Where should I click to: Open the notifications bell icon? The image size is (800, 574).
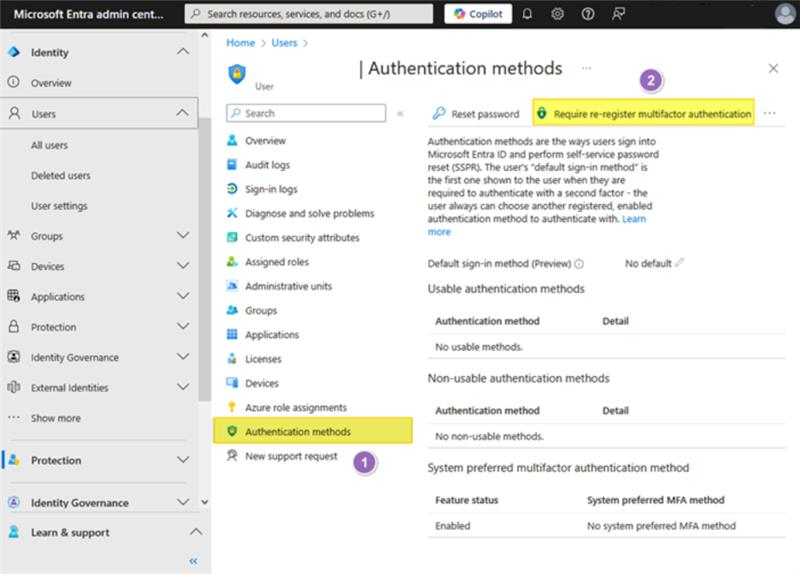point(527,14)
